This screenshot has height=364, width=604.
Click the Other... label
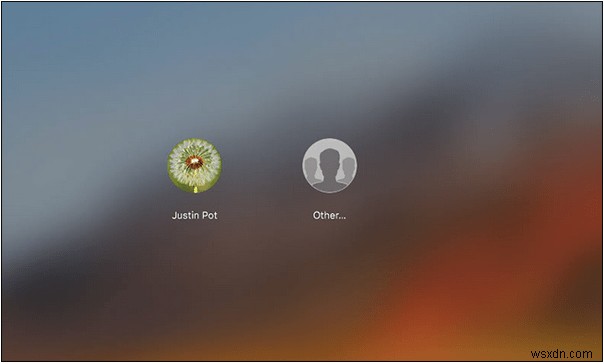pyautogui.click(x=329, y=215)
